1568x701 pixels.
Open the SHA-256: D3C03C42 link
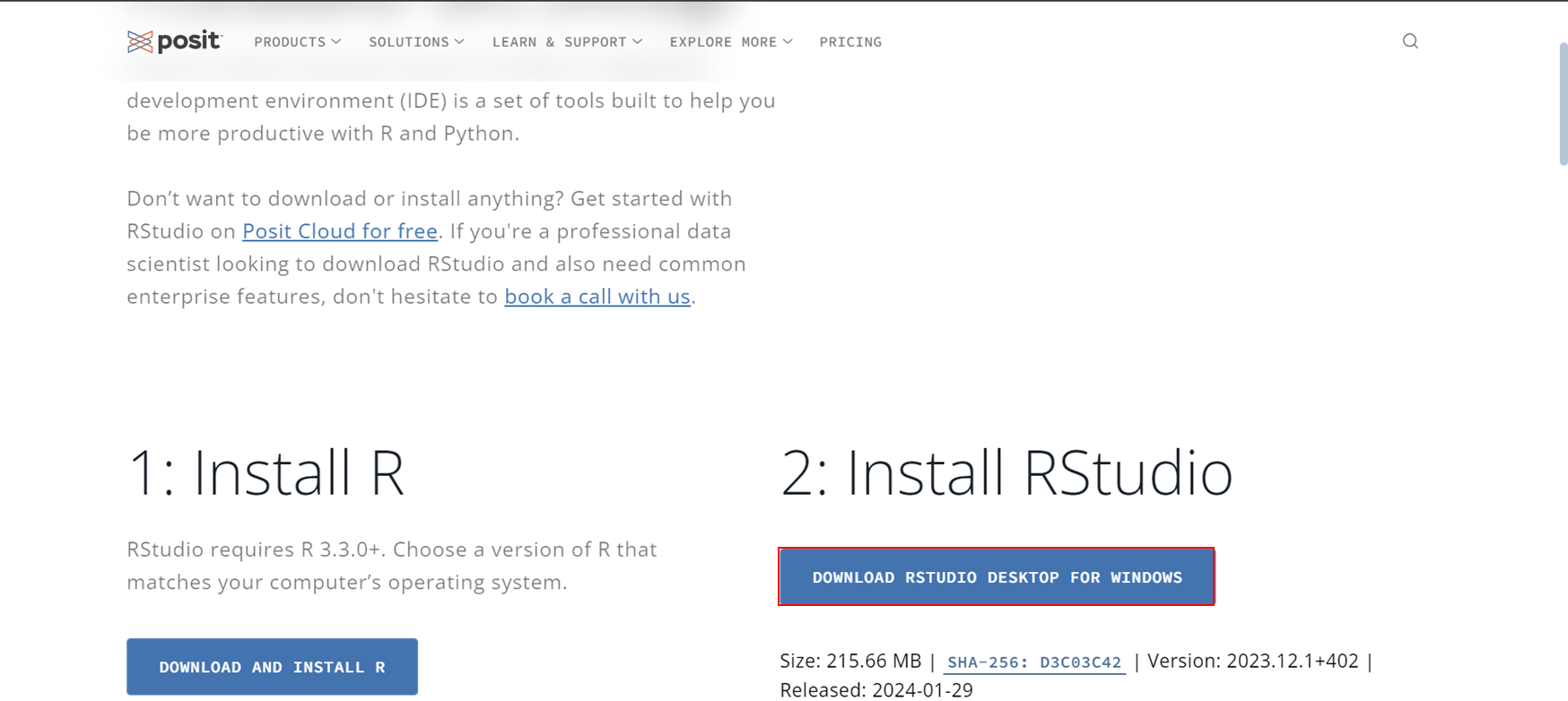[x=1034, y=662]
